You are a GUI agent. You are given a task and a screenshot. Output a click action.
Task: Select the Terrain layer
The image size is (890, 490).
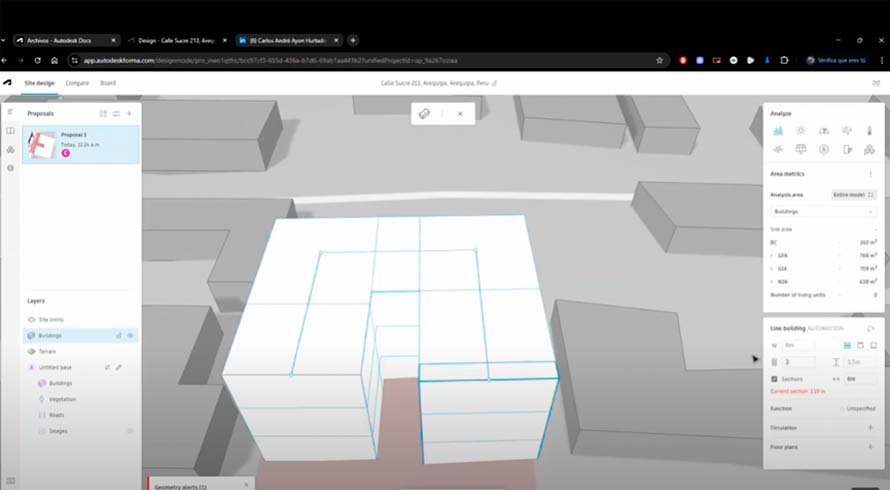(48, 351)
